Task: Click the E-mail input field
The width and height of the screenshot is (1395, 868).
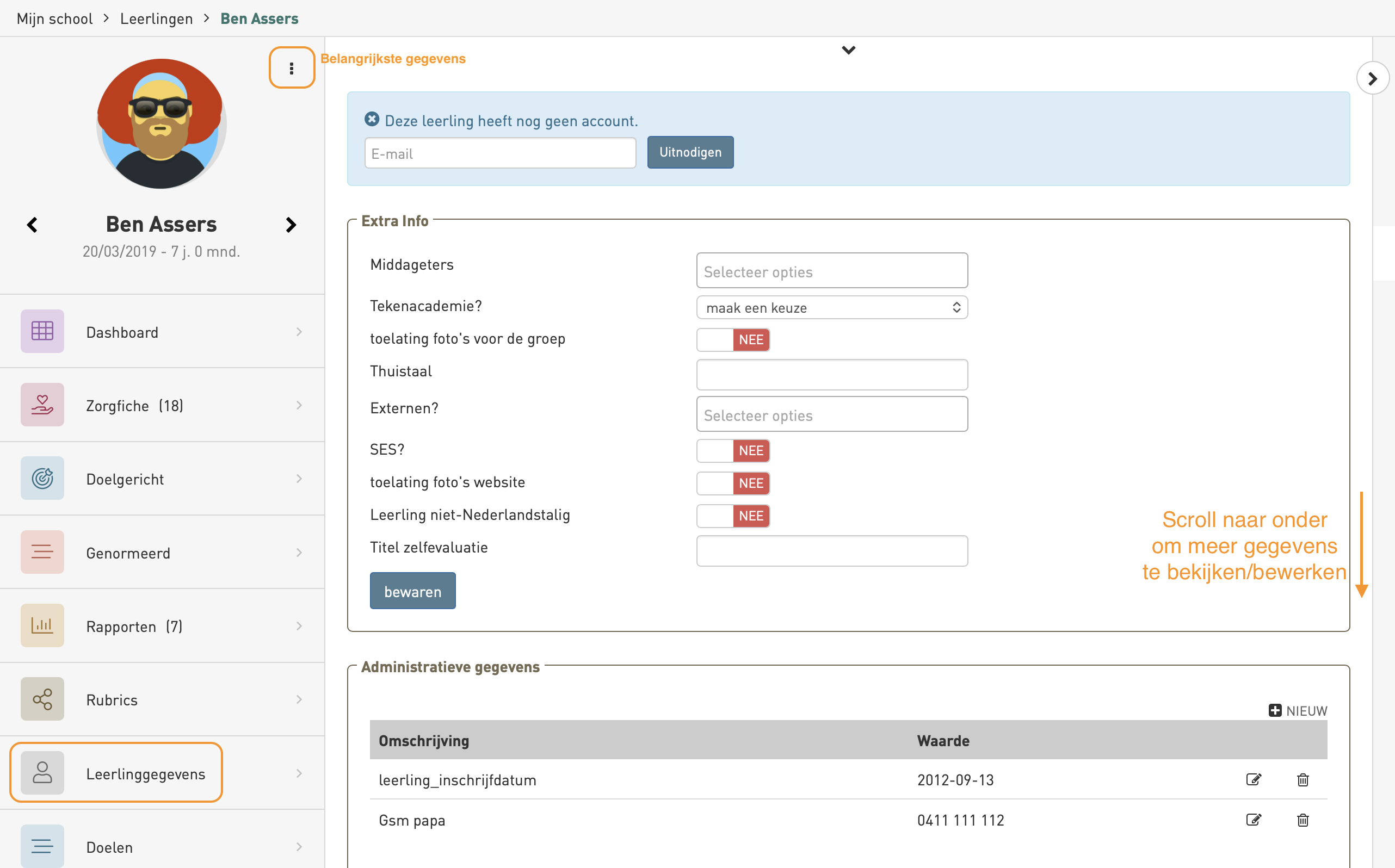Action: click(499, 153)
